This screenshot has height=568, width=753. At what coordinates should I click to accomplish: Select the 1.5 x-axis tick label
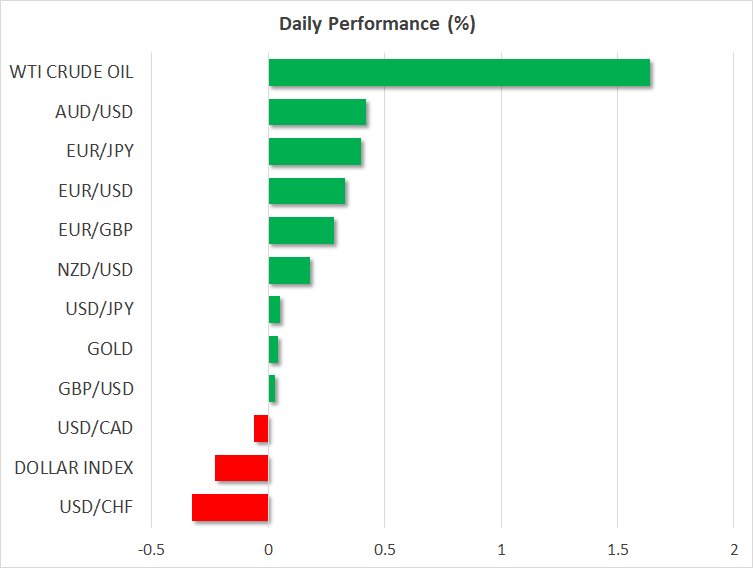(x=617, y=549)
